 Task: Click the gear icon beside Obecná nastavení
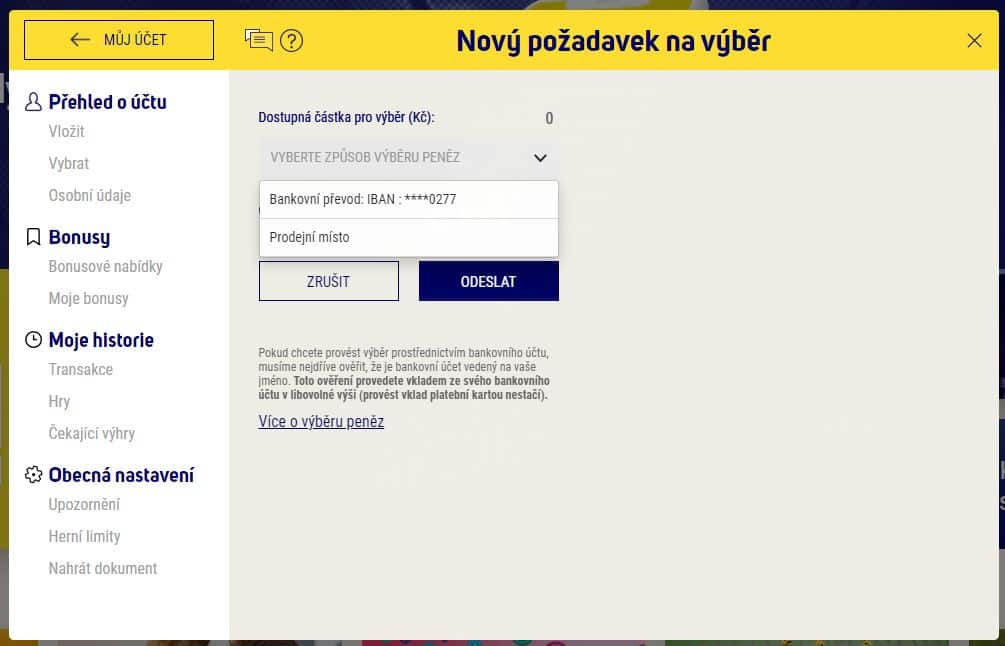coord(33,475)
